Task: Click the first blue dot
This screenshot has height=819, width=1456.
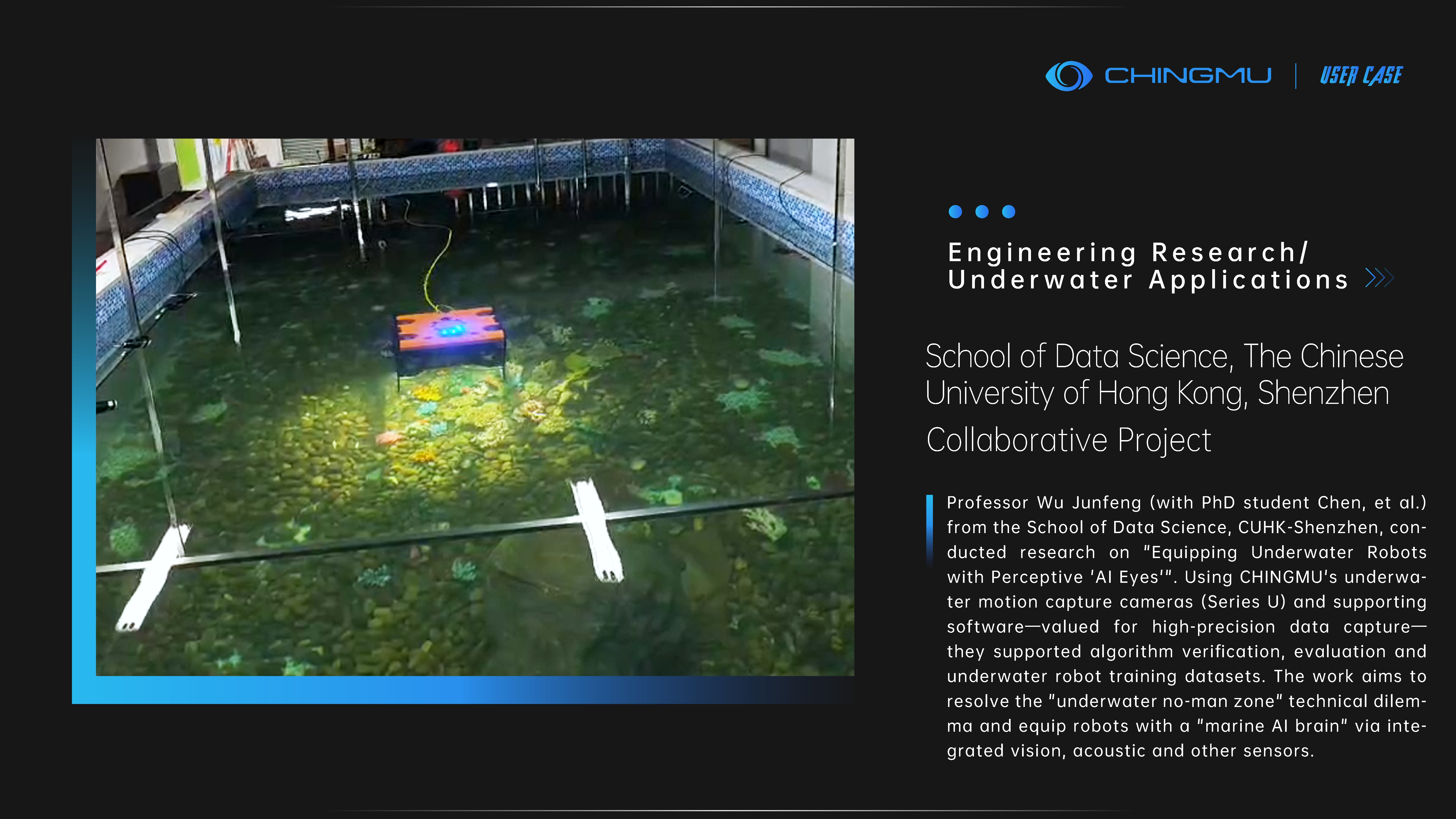Action: 955,211
